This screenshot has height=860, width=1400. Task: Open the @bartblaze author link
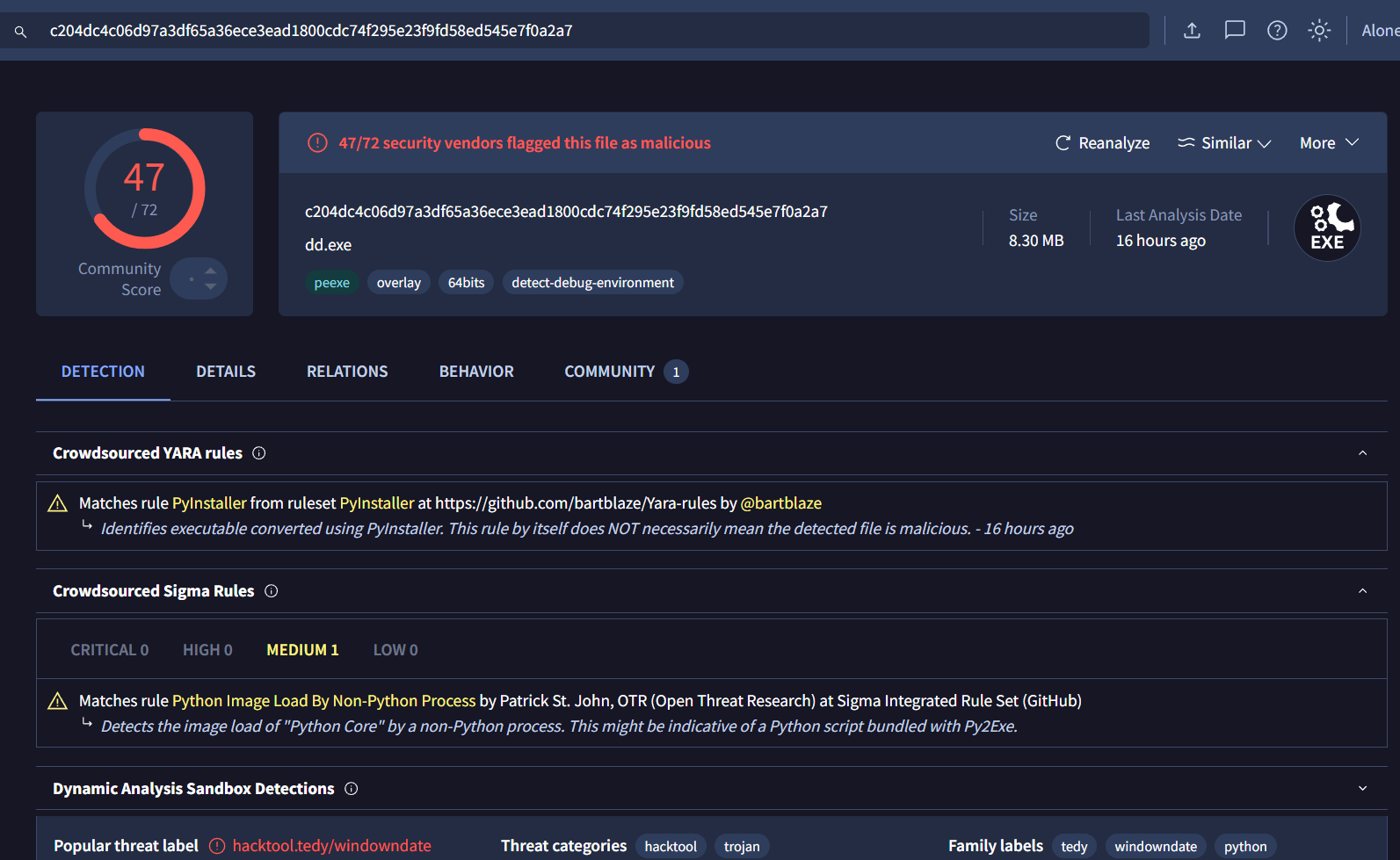click(780, 503)
